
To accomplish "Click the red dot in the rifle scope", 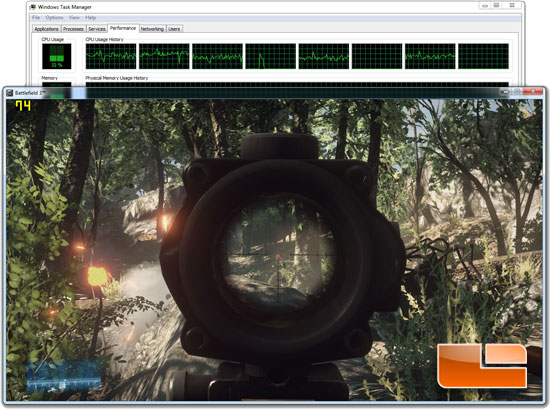I will tap(279, 258).
